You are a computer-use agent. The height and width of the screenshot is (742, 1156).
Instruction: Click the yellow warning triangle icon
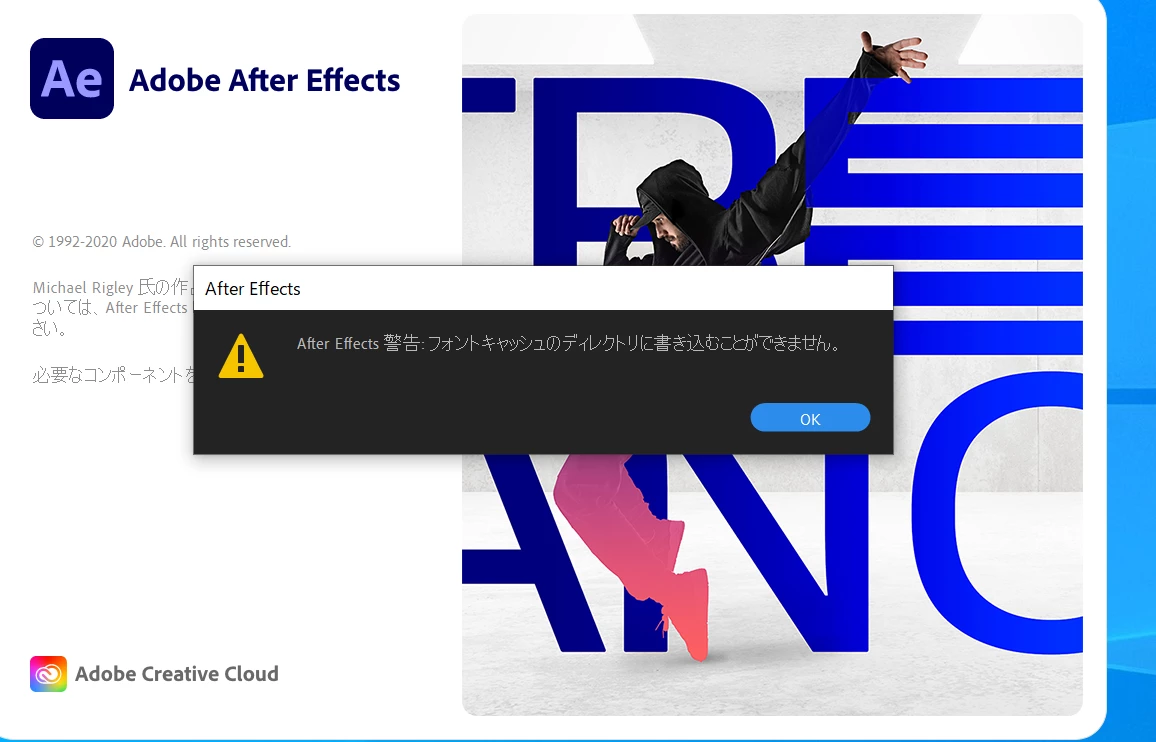point(241,356)
